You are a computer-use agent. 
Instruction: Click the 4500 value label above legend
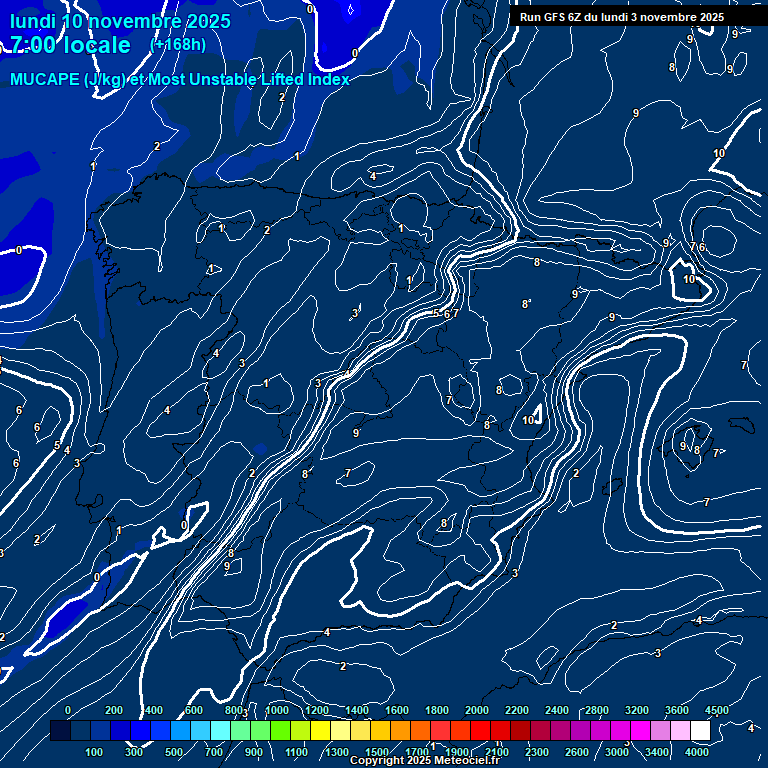click(717, 710)
